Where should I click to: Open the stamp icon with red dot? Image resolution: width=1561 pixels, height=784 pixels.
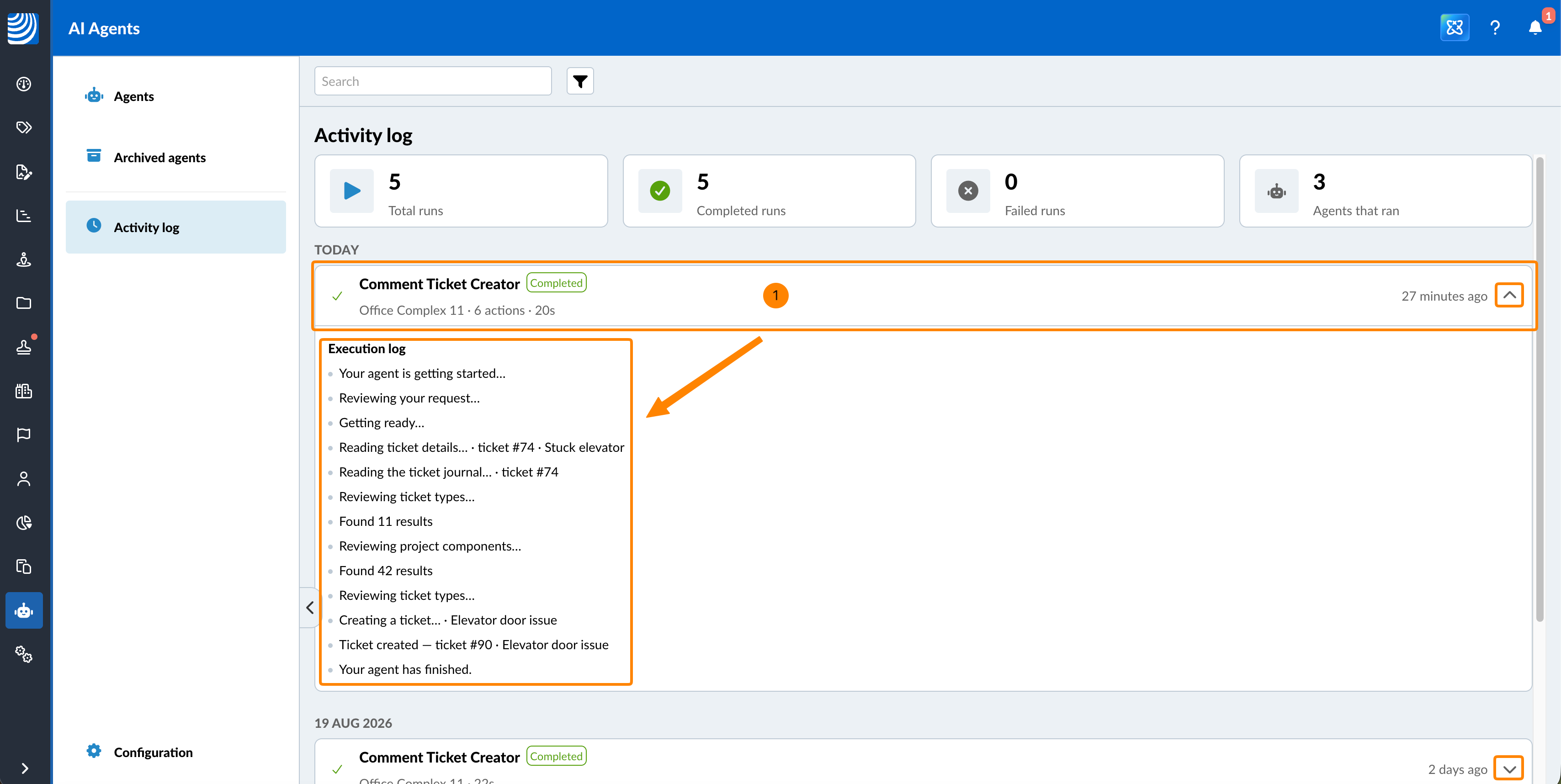(24, 347)
